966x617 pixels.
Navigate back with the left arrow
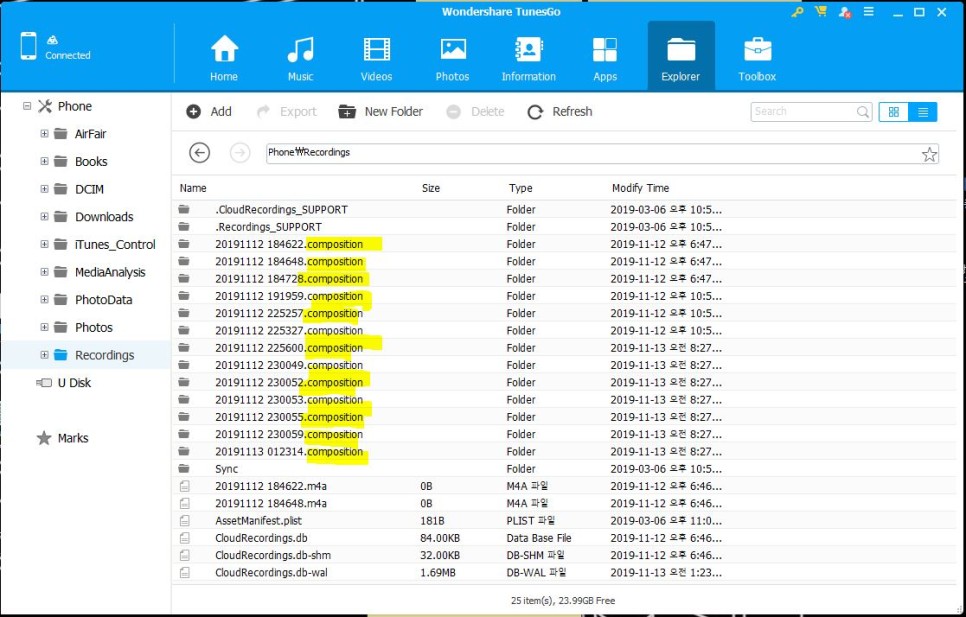click(200, 153)
